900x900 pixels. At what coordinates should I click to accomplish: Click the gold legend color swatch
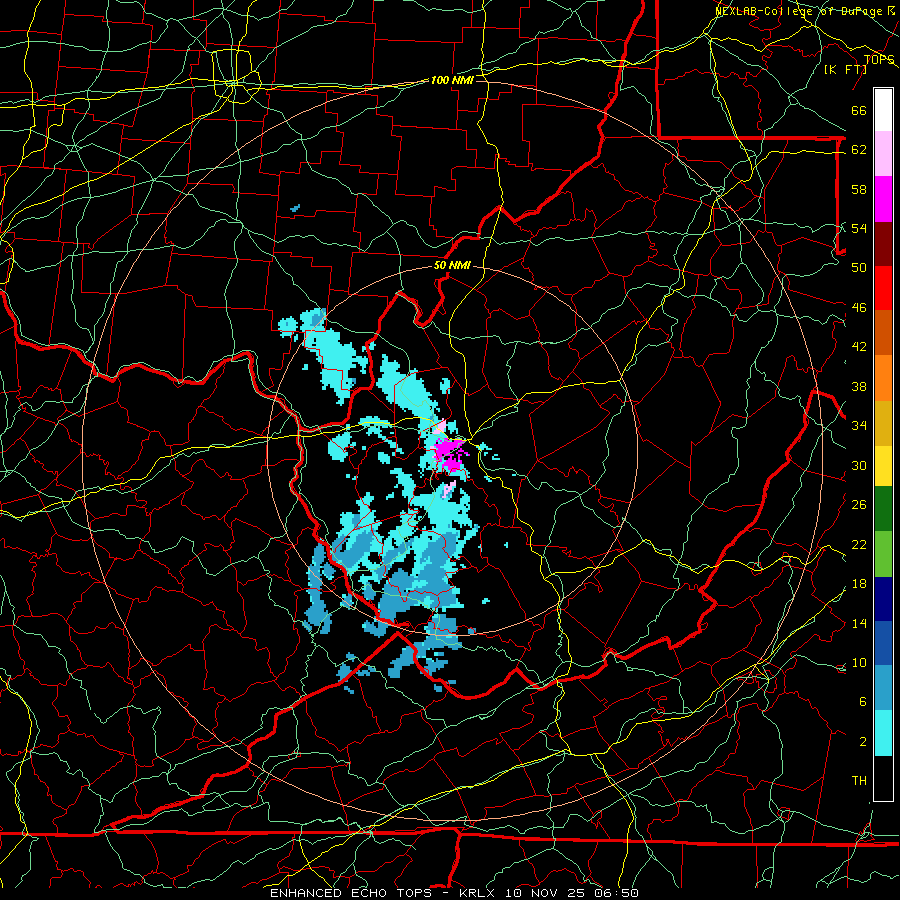tap(883, 423)
